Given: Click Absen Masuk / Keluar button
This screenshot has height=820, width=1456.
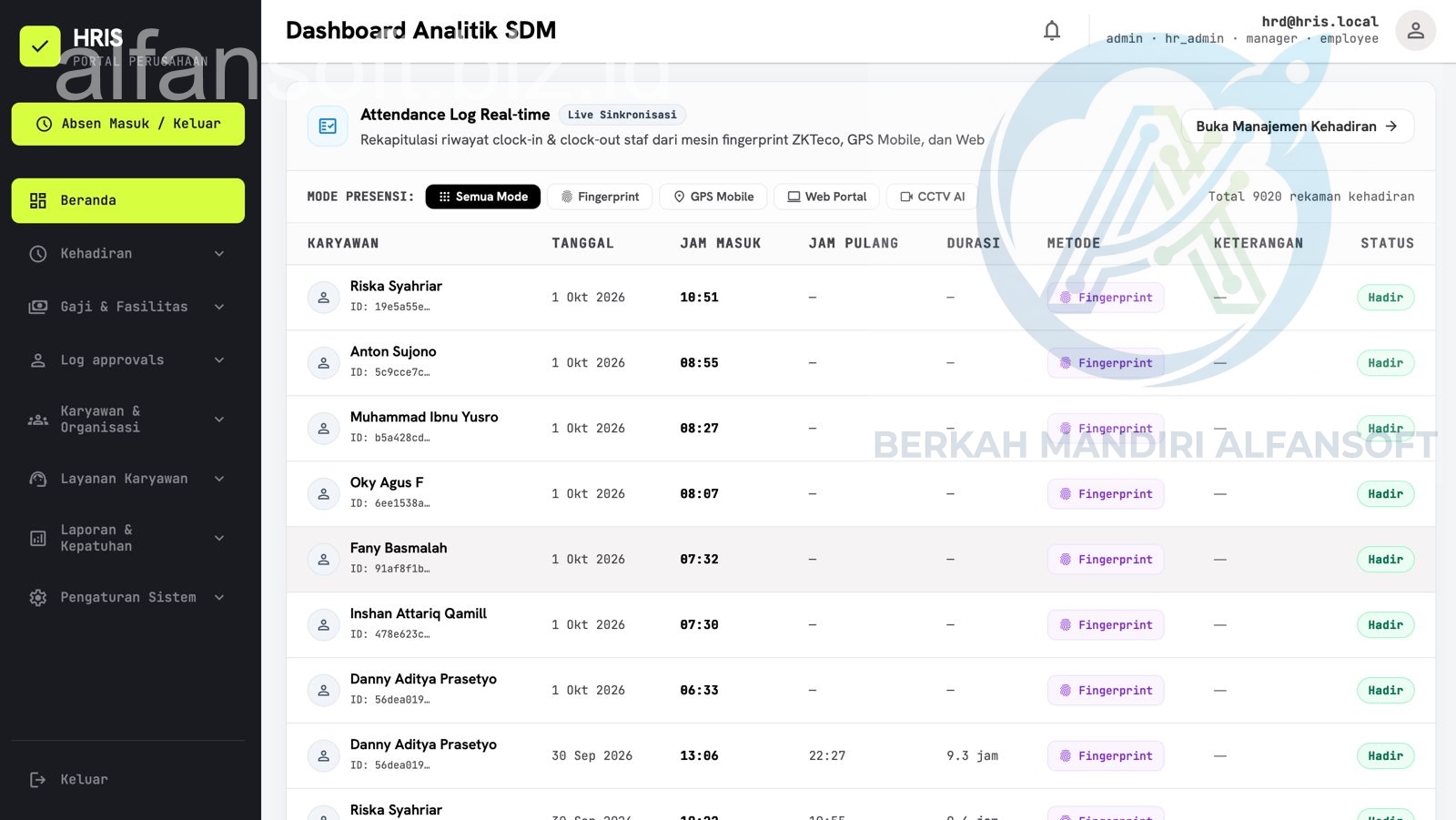Looking at the screenshot, I should point(128,124).
